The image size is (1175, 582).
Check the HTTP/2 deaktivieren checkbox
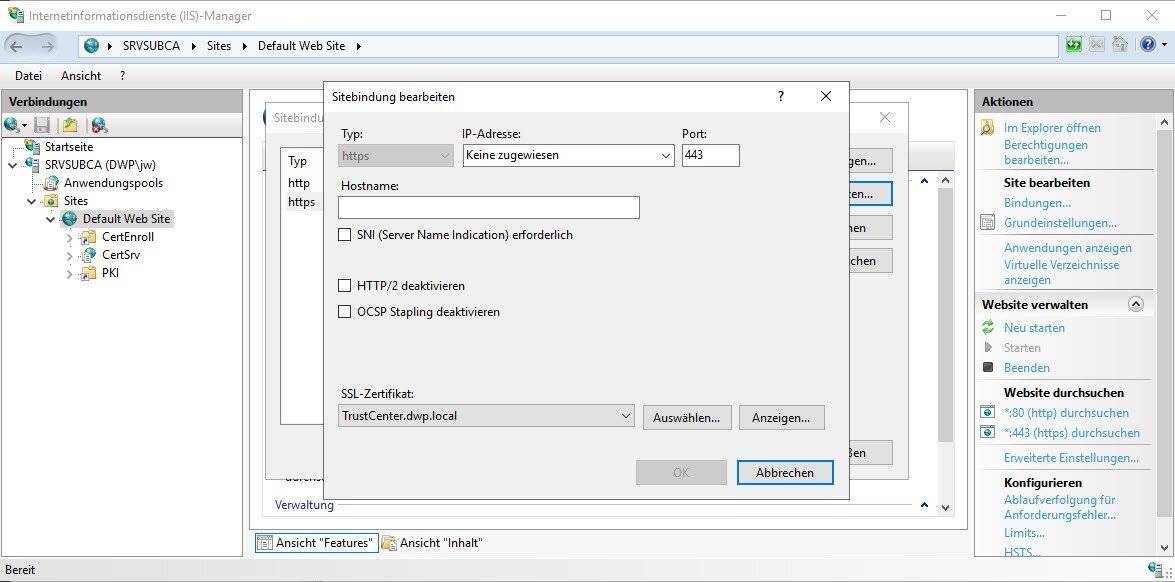(345, 286)
